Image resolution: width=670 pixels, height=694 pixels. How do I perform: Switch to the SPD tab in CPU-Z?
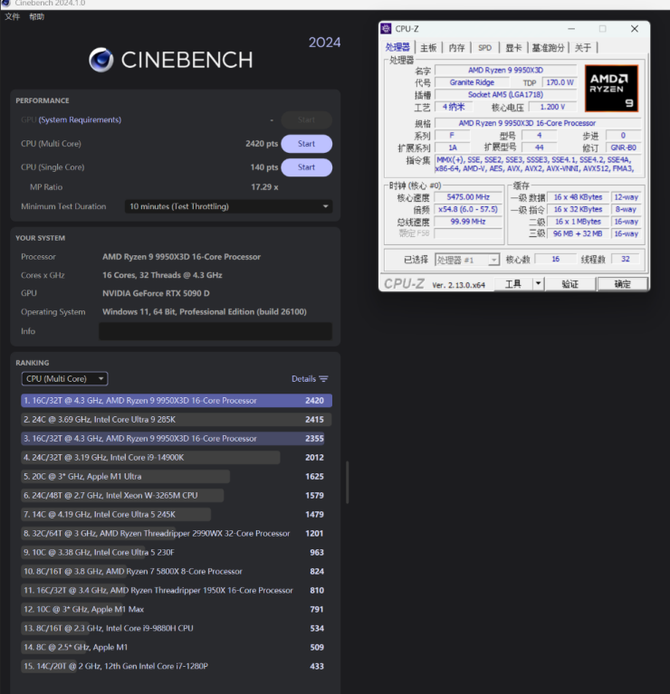pos(485,48)
